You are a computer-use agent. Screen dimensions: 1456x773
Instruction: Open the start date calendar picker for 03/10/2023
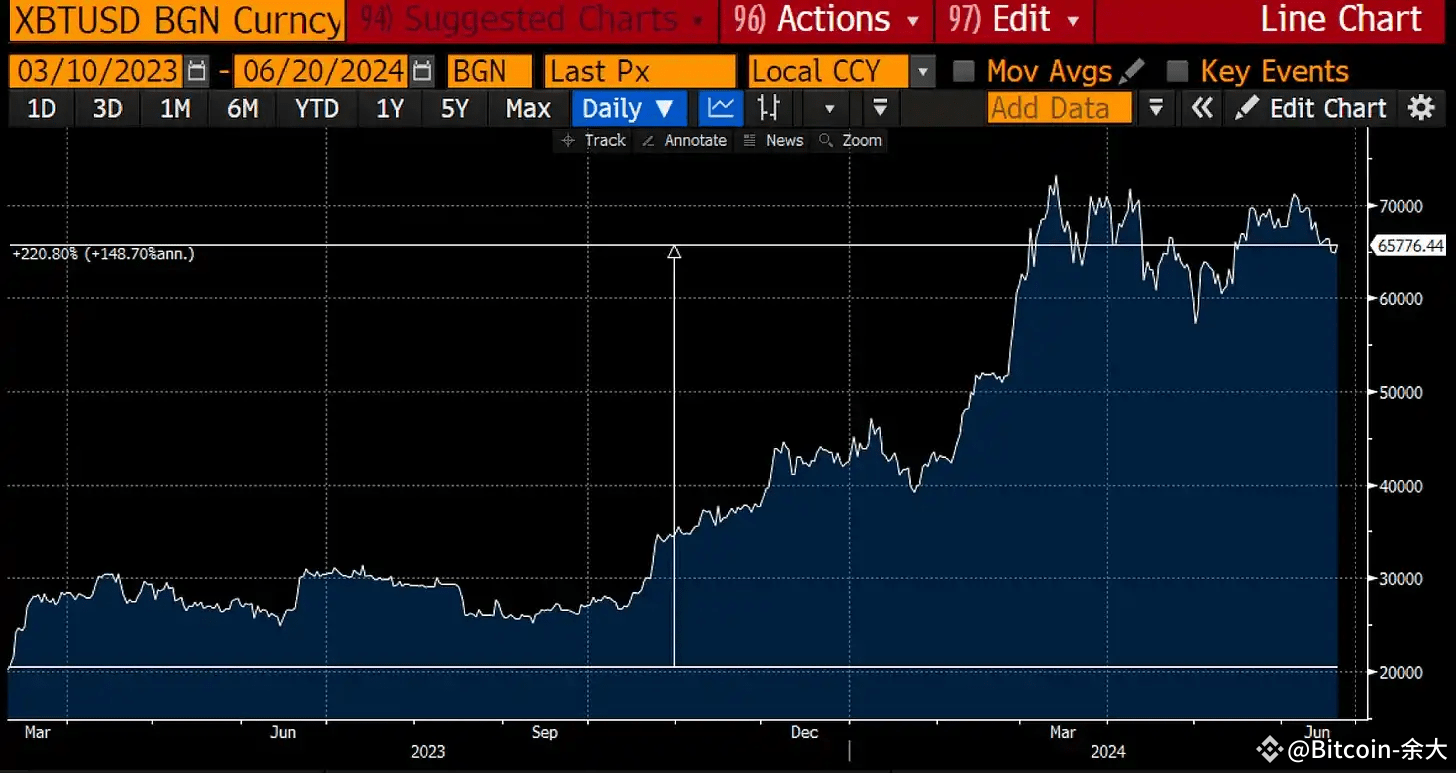pos(197,72)
